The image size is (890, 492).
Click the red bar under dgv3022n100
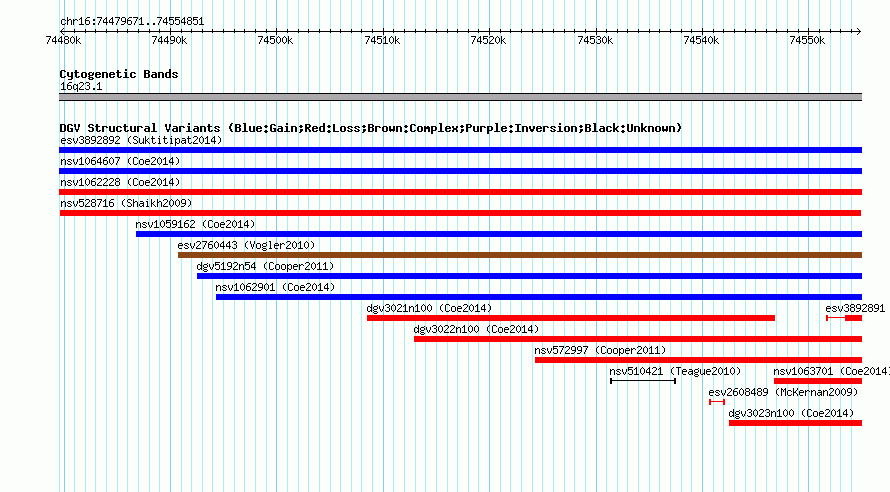click(638, 339)
